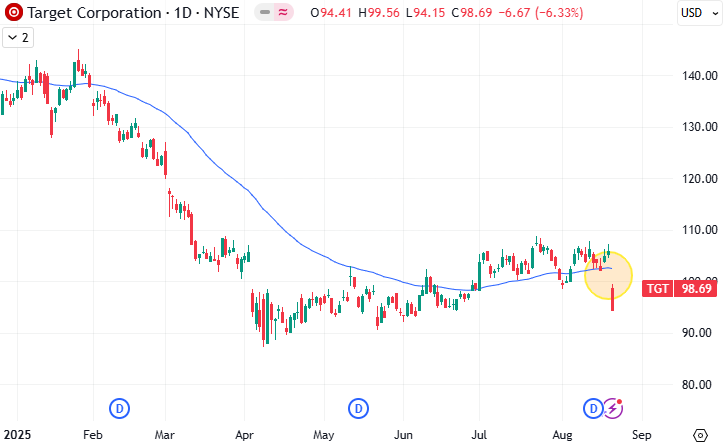Click the May label on the time axis
723x444 pixels.
click(324, 435)
